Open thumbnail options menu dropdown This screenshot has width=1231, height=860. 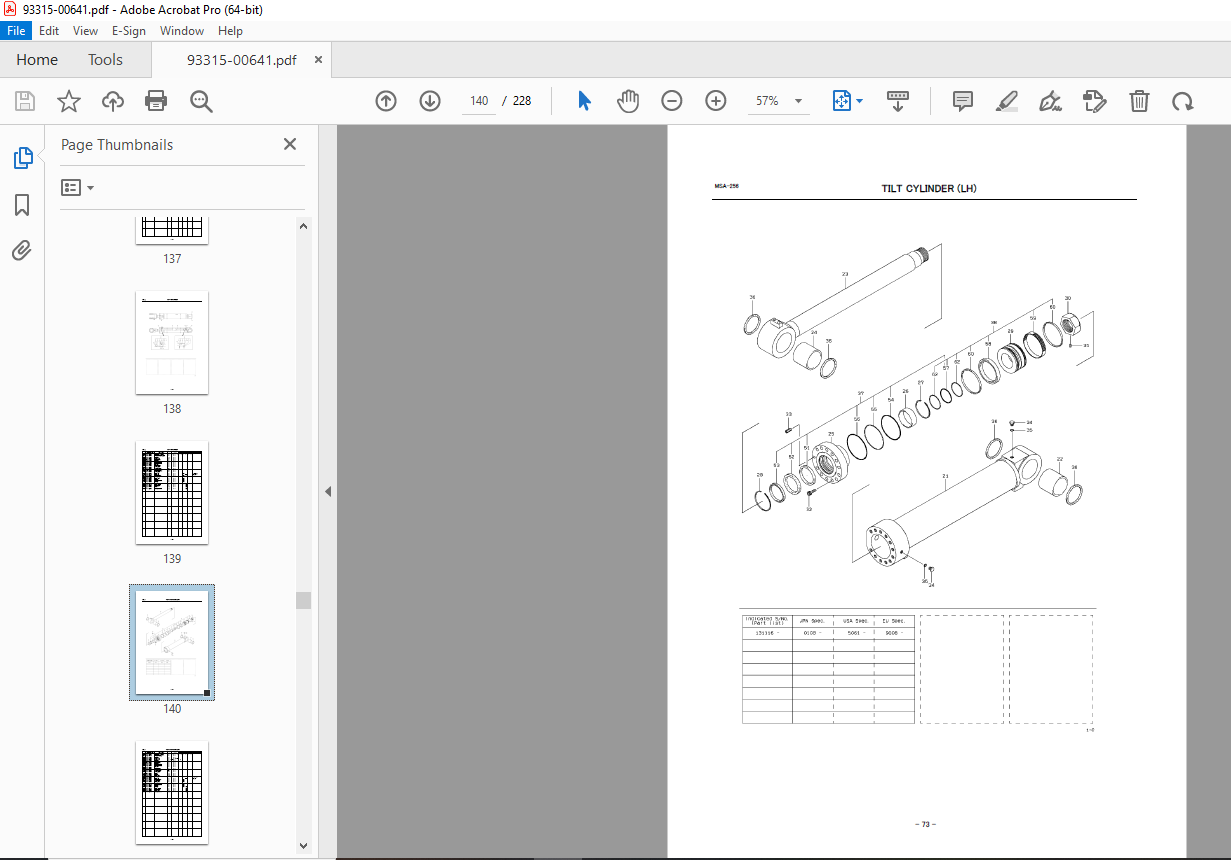coord(78,187)
